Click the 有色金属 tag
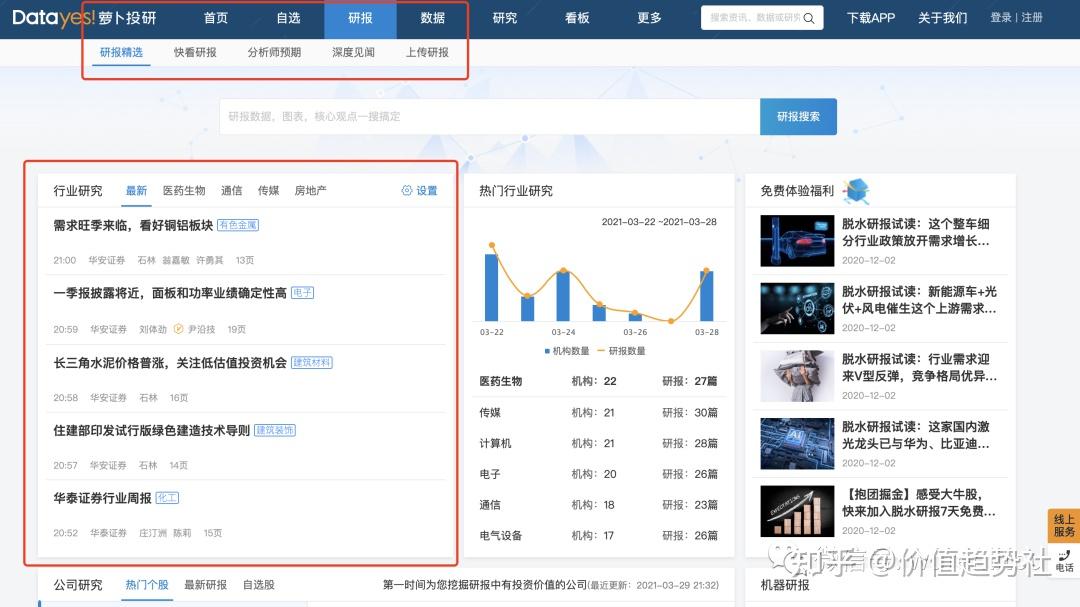1080x607 pixels. point(238,225)
